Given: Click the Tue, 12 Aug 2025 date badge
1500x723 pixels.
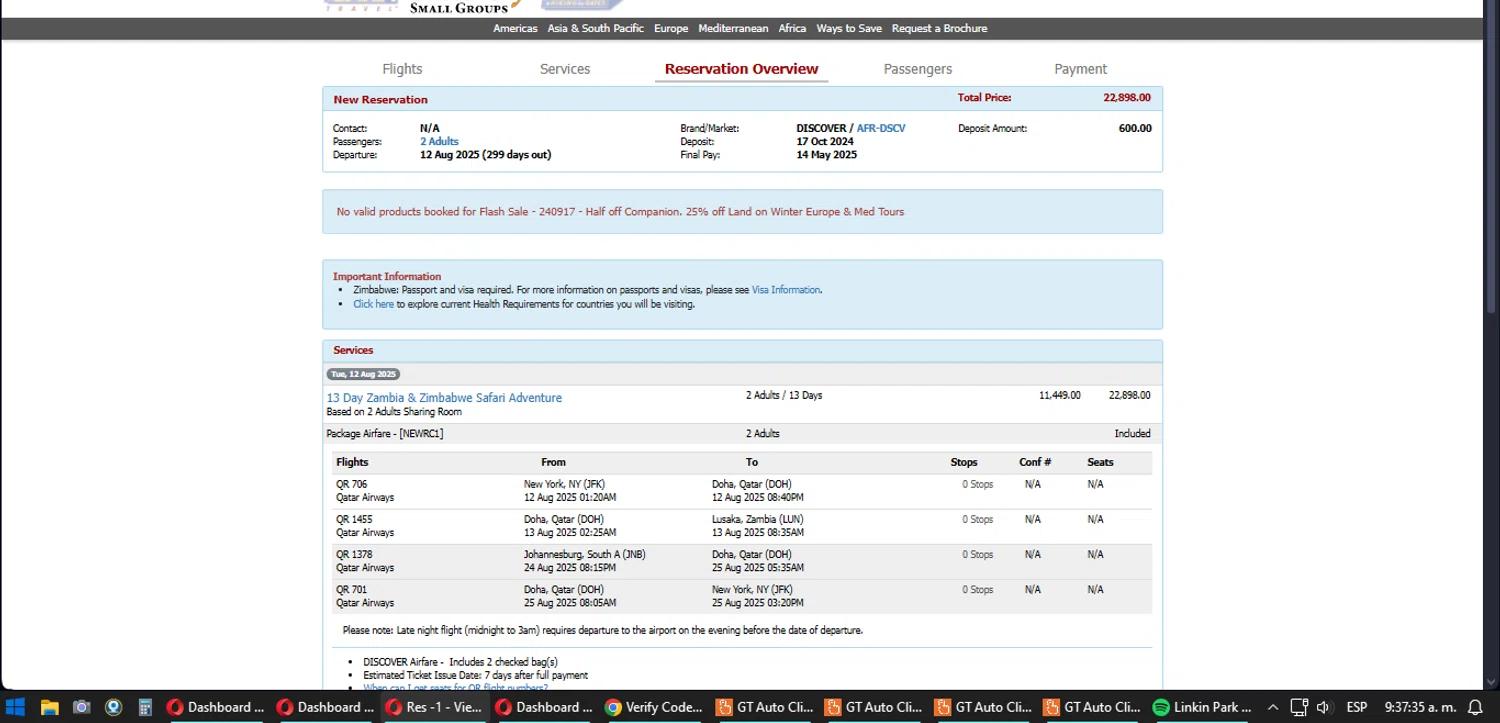Looking at the screenshot, I should click(363, 374).
